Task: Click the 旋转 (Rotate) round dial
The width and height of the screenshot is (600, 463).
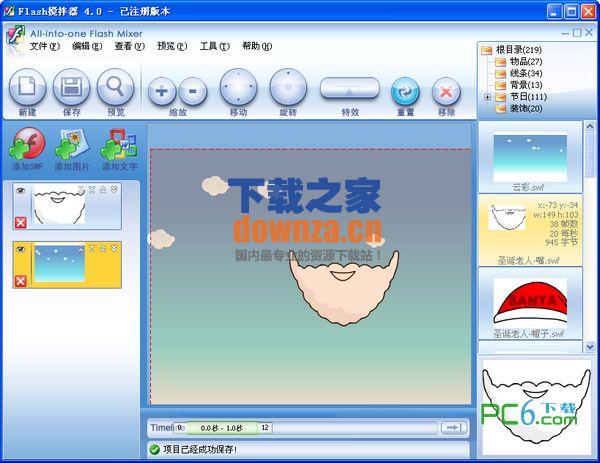Action: 288,87
